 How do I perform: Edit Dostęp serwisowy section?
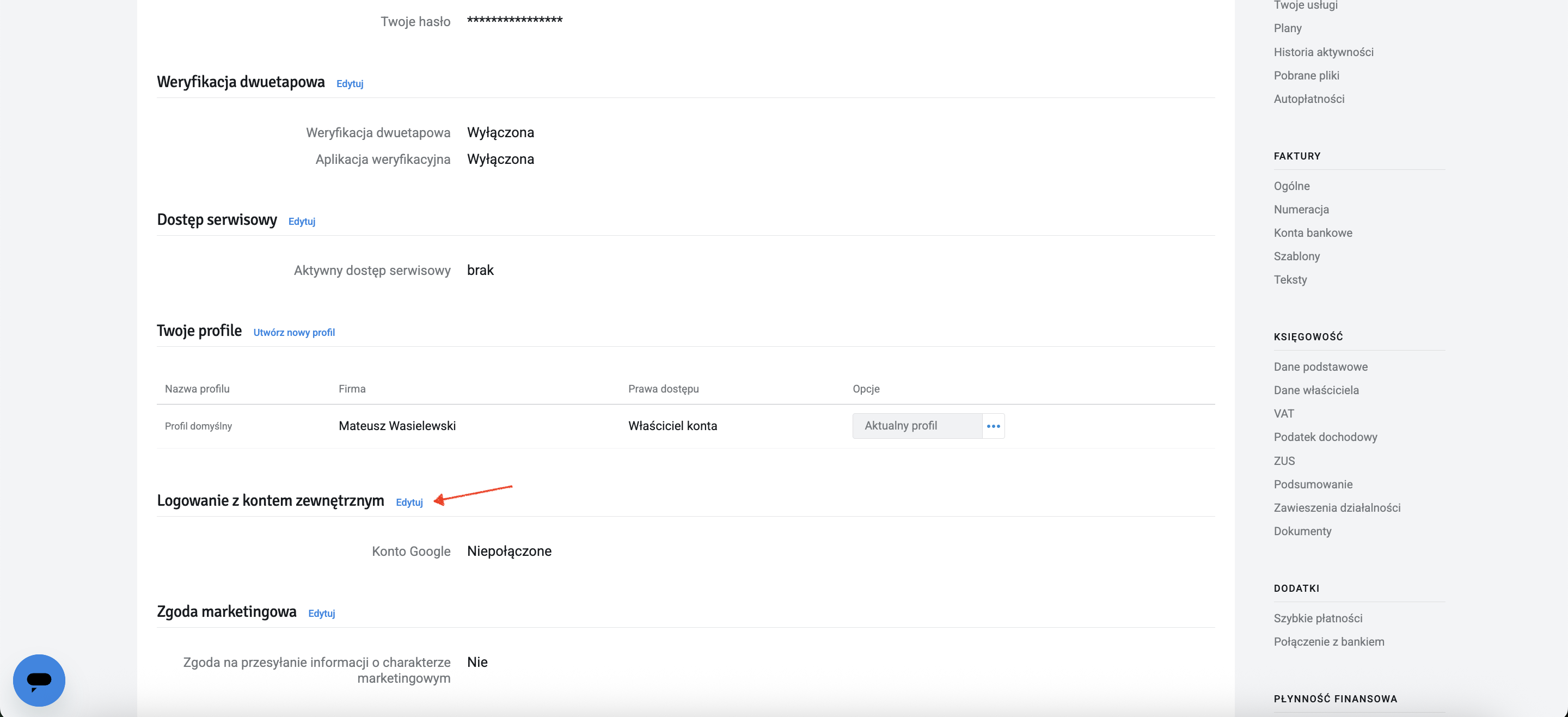tap(302, 222)
